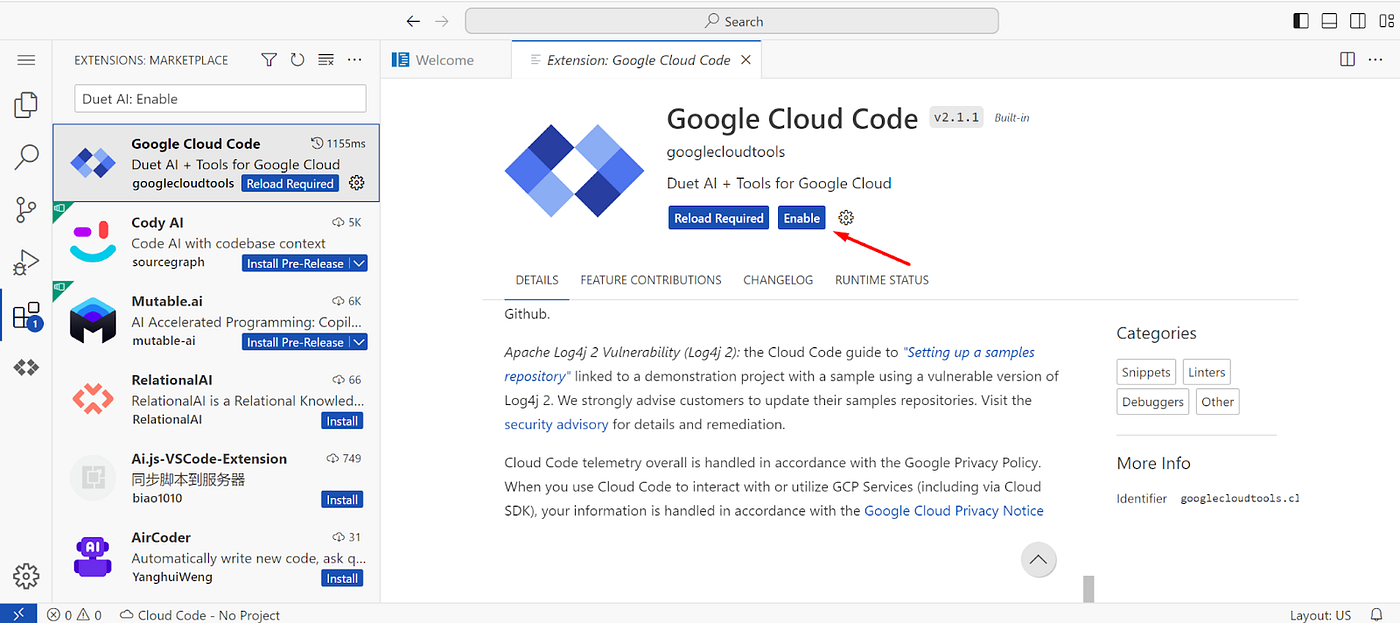Select the Extension: Google Cloud Code tab
Screen dimensions: 1400x623
(x=639, y=60)
